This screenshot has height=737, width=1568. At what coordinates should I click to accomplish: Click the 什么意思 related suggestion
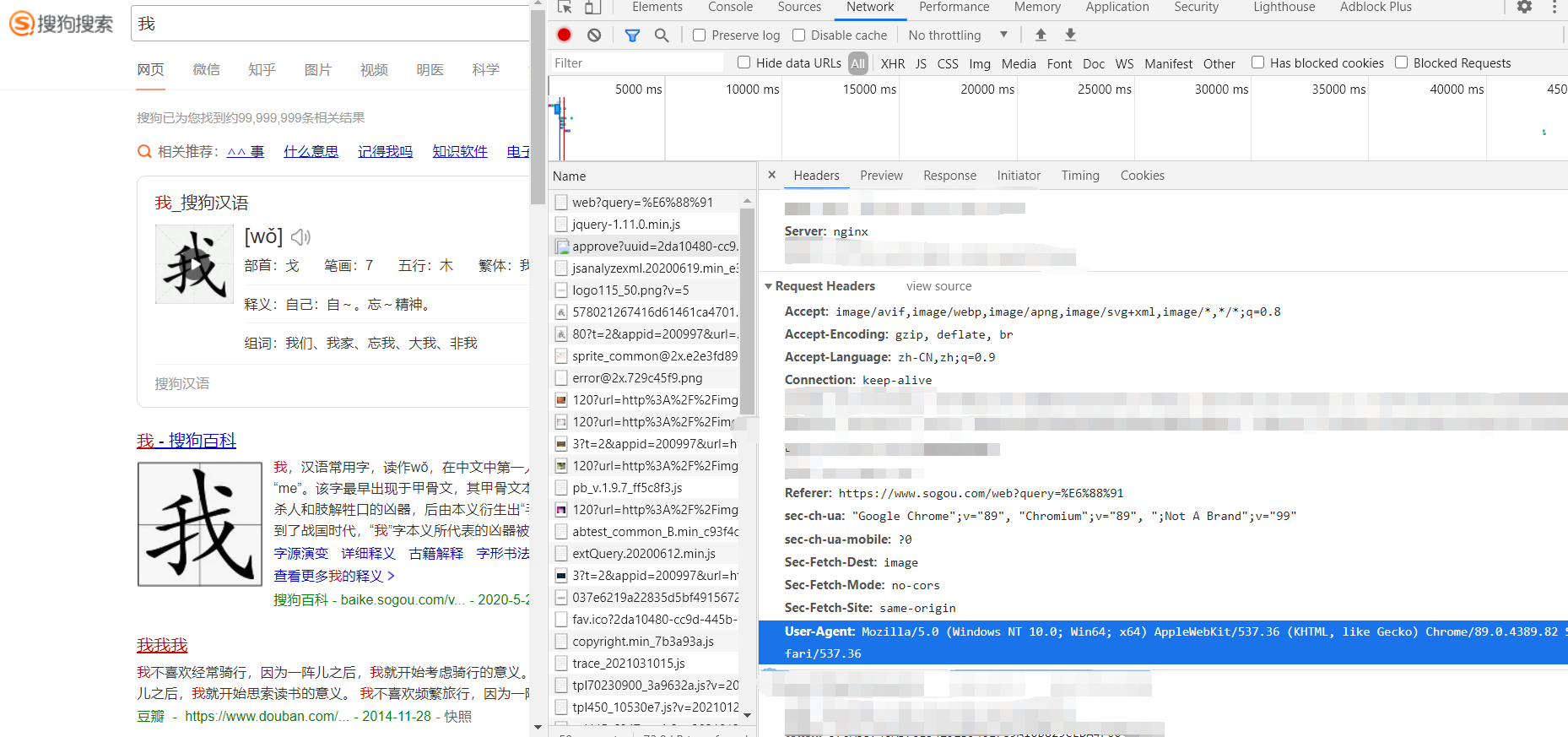311,151
